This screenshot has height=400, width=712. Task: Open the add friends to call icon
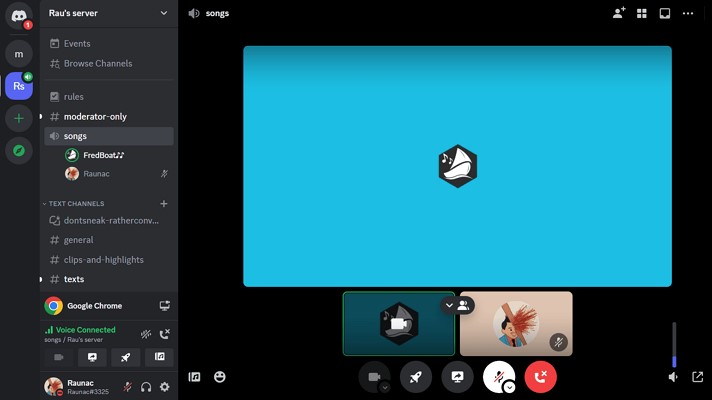(x=619, y=13)
